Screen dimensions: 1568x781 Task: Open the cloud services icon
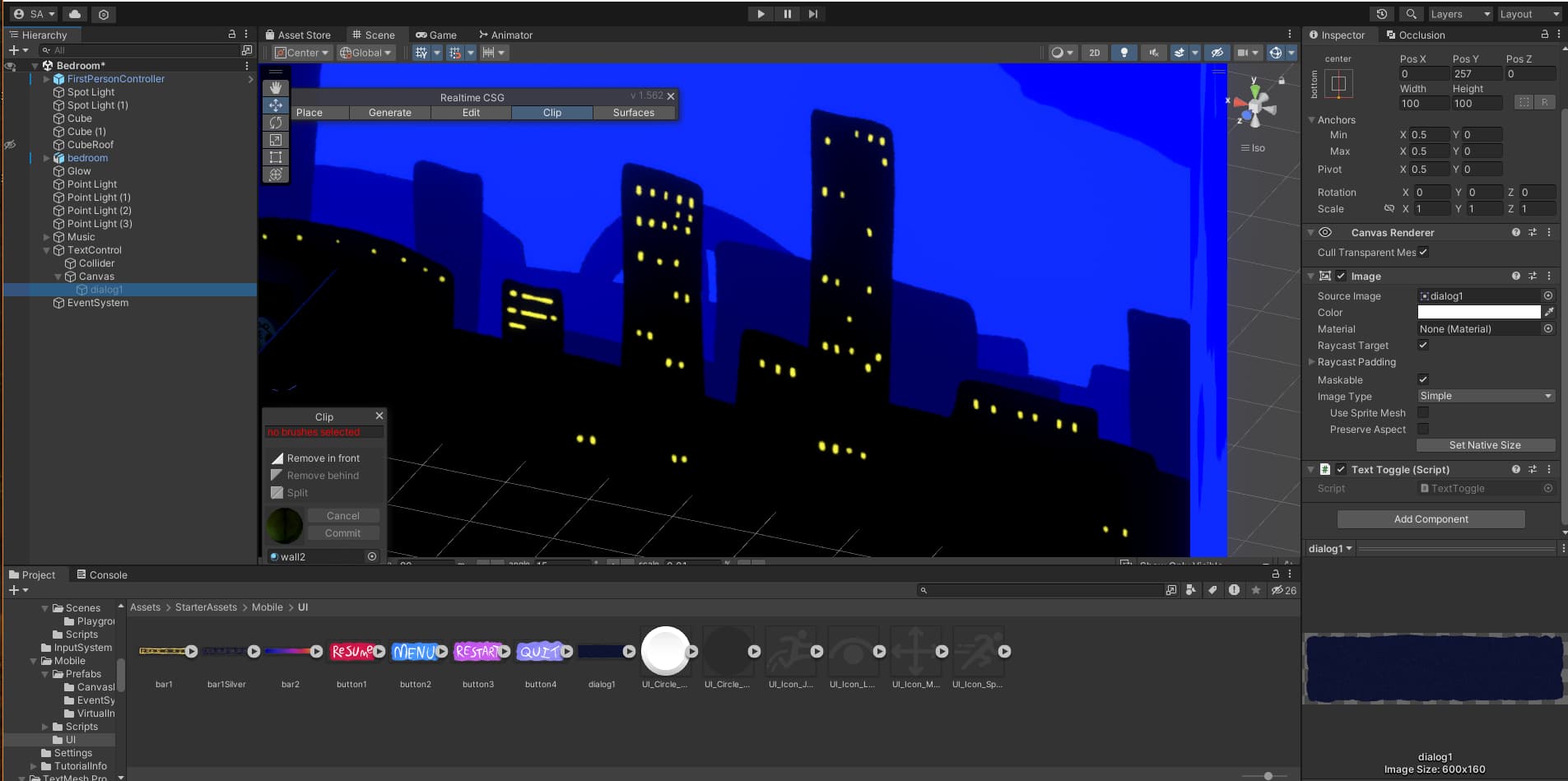[75, 14]
